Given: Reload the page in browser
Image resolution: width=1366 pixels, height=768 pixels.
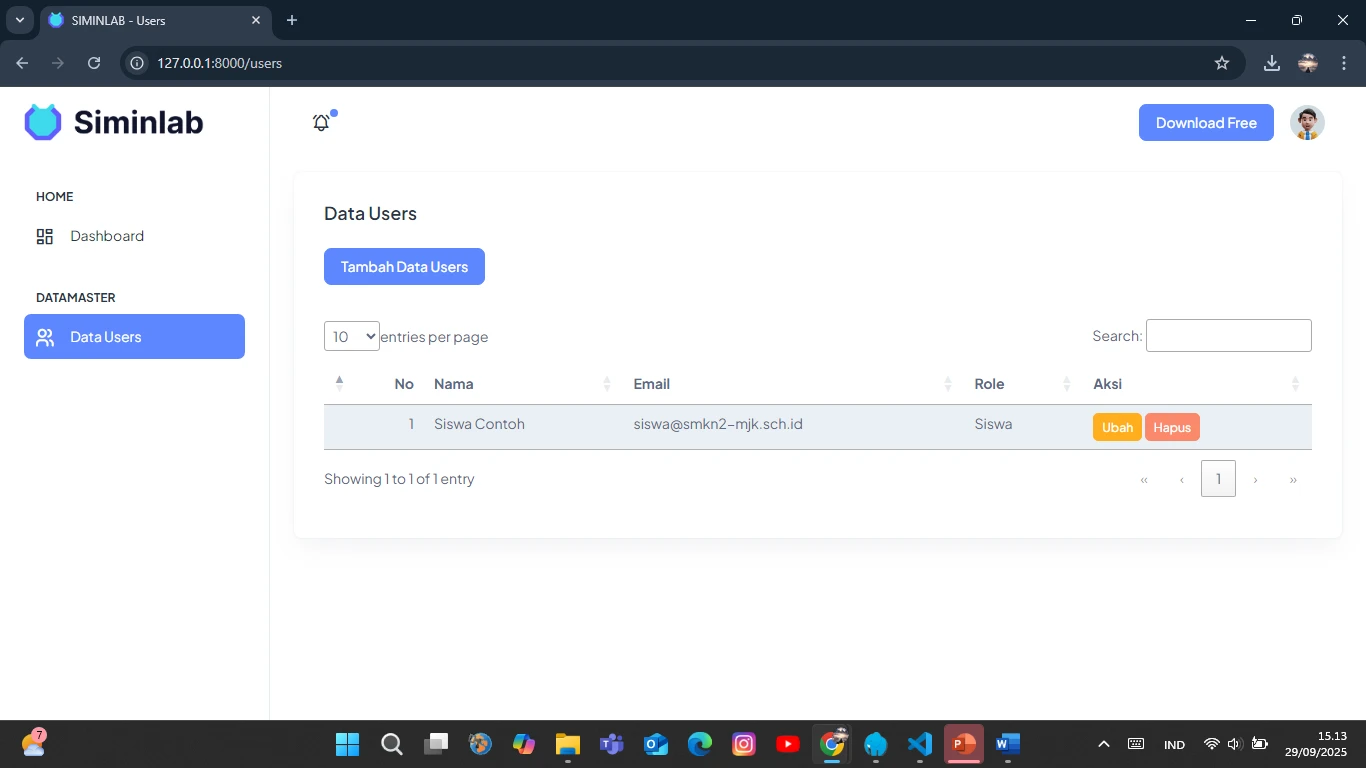Looking at the screenshot, I should (x=94, y=63).
